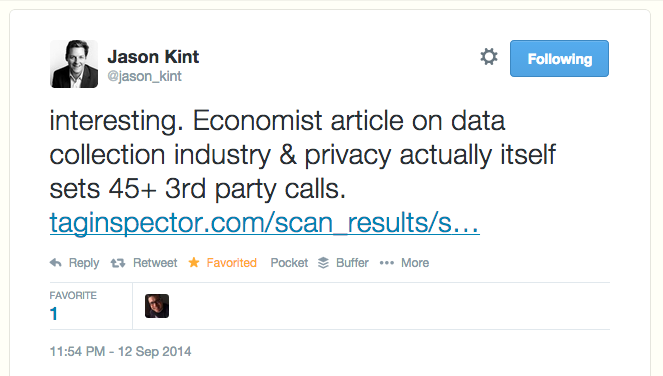663x376 pixels.
Task: Open the three-dots More icon
Action: pyautogui.click(x=387, y=263)
